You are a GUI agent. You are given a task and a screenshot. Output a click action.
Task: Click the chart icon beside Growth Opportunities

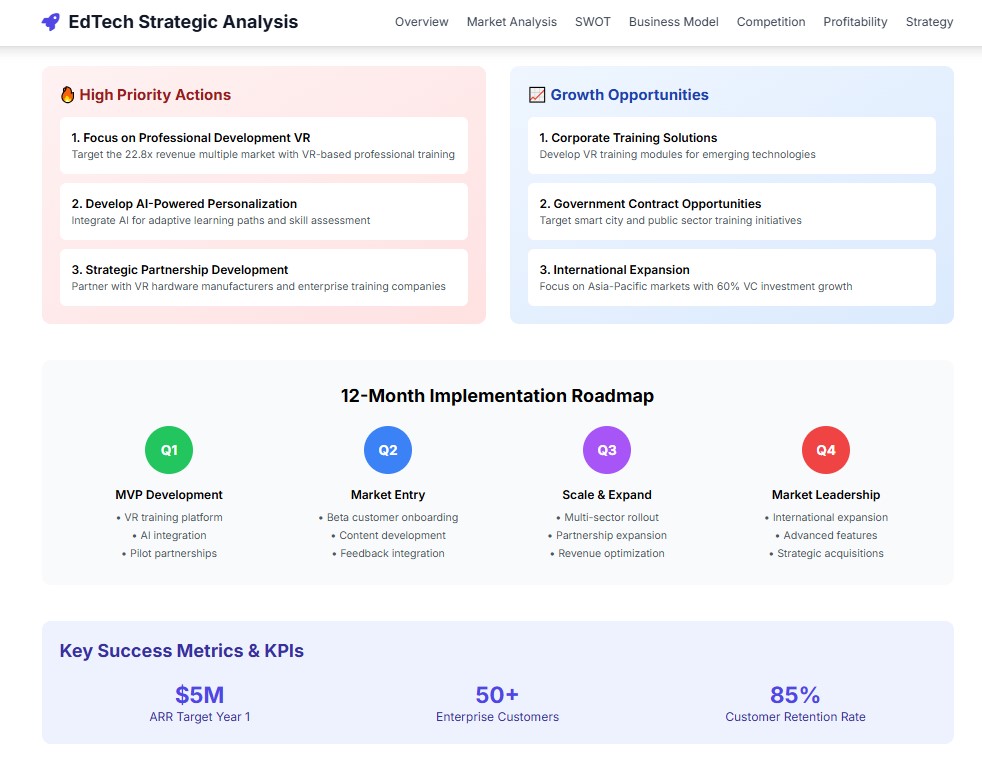click(x=537, y=95)
